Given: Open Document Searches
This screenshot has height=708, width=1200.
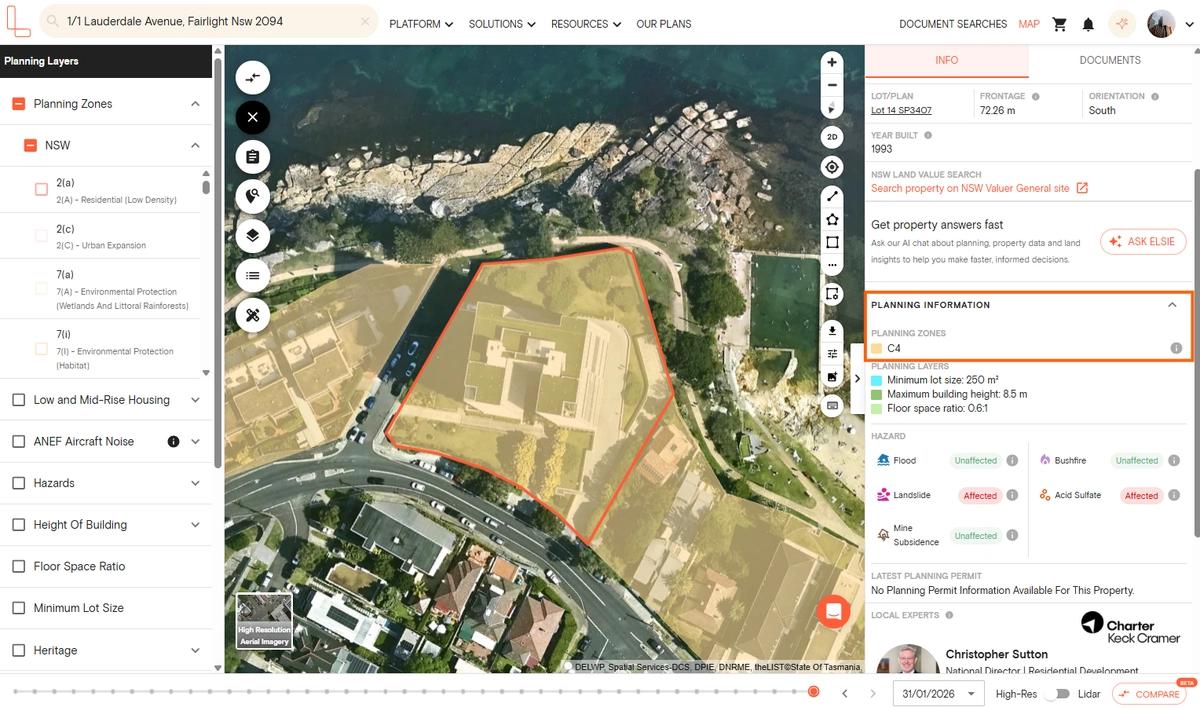Looking at the screenshot, I should [953, 24].
